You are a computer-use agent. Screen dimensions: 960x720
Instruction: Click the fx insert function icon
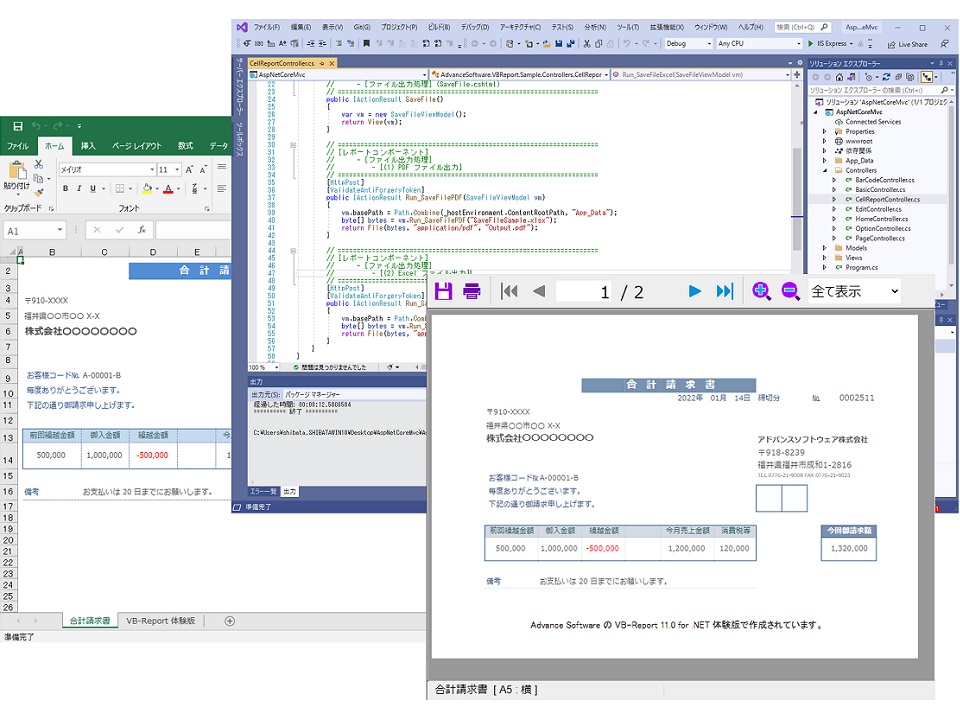tap(141, 230)
